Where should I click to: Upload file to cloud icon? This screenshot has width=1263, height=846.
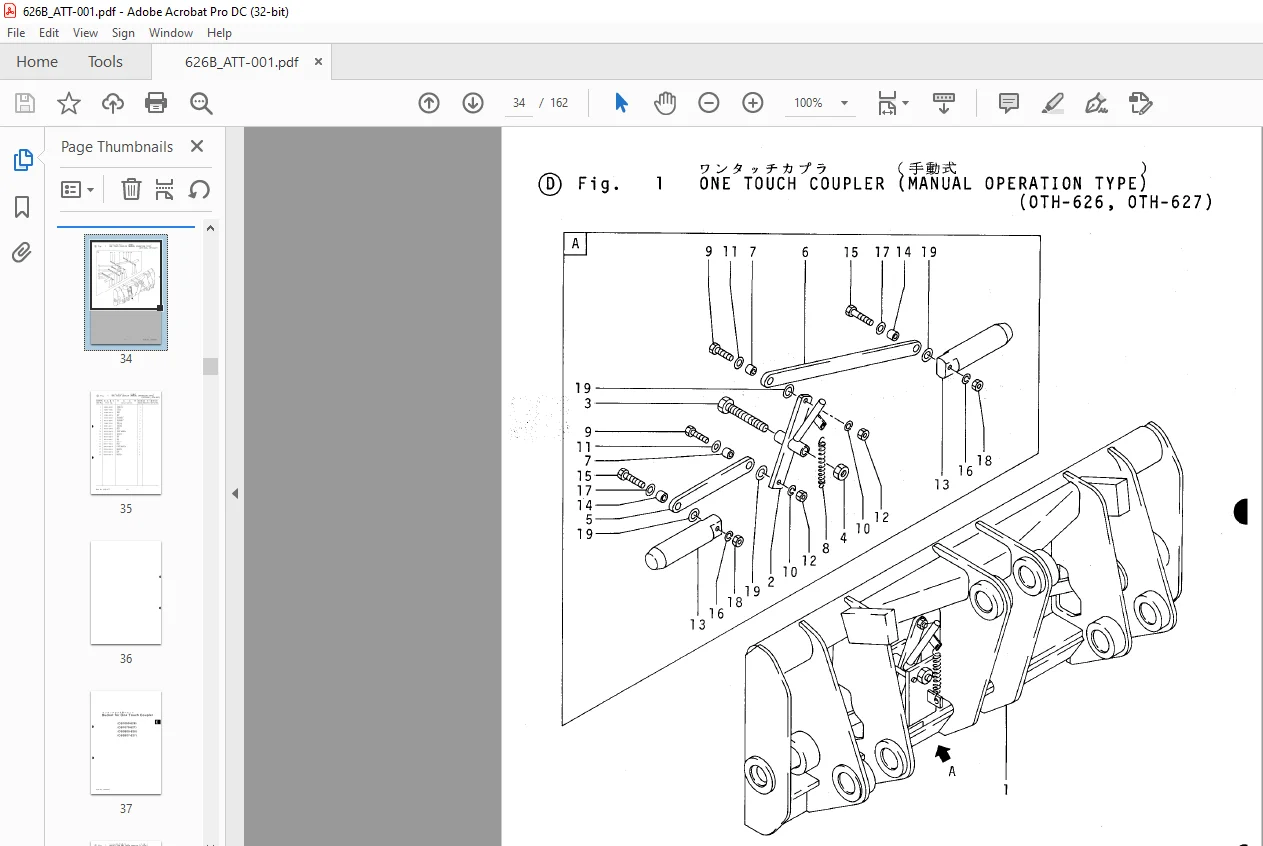[113, 103]
